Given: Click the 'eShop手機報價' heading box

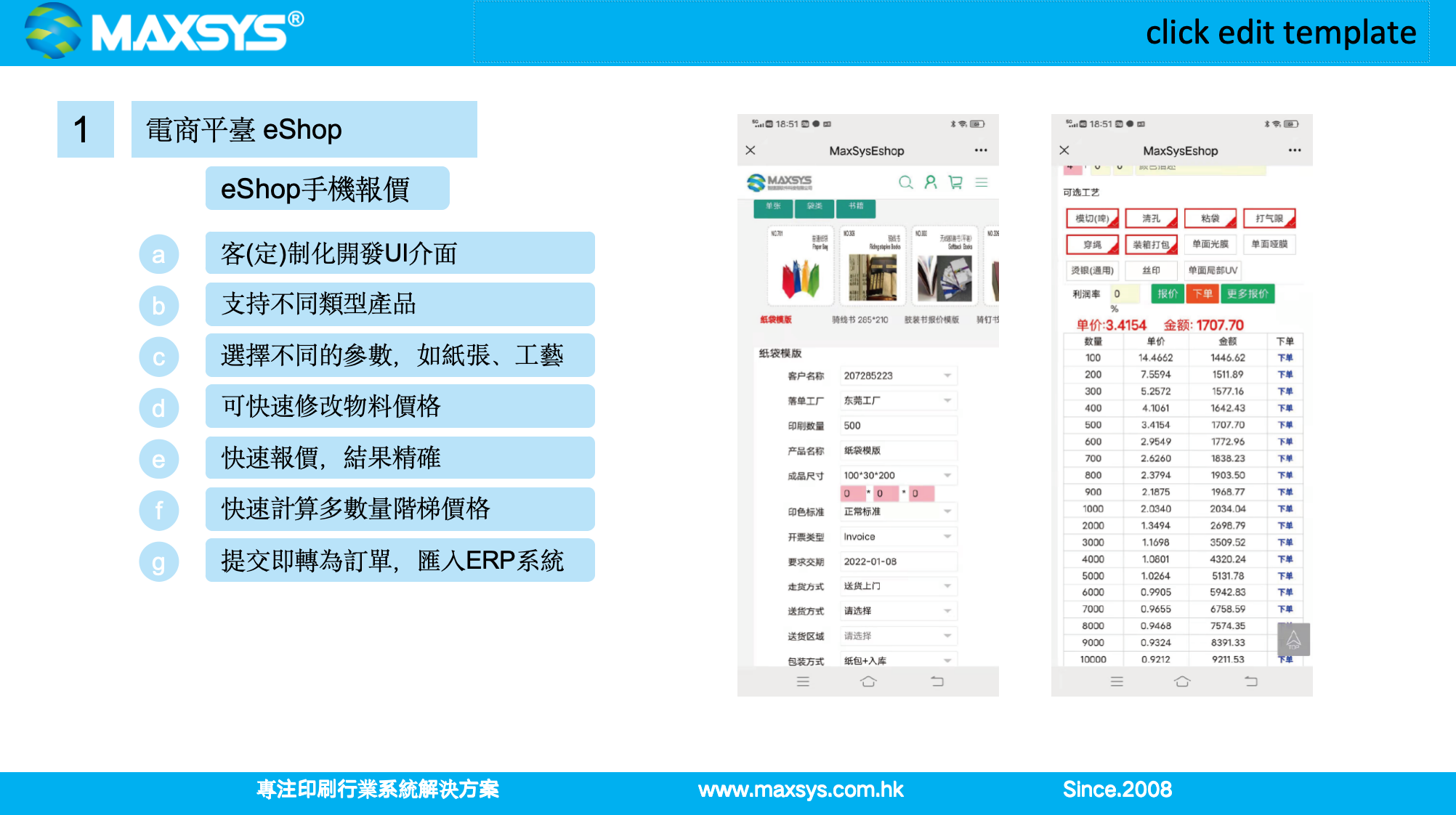Looking at the screenshot, I should 328,189.
